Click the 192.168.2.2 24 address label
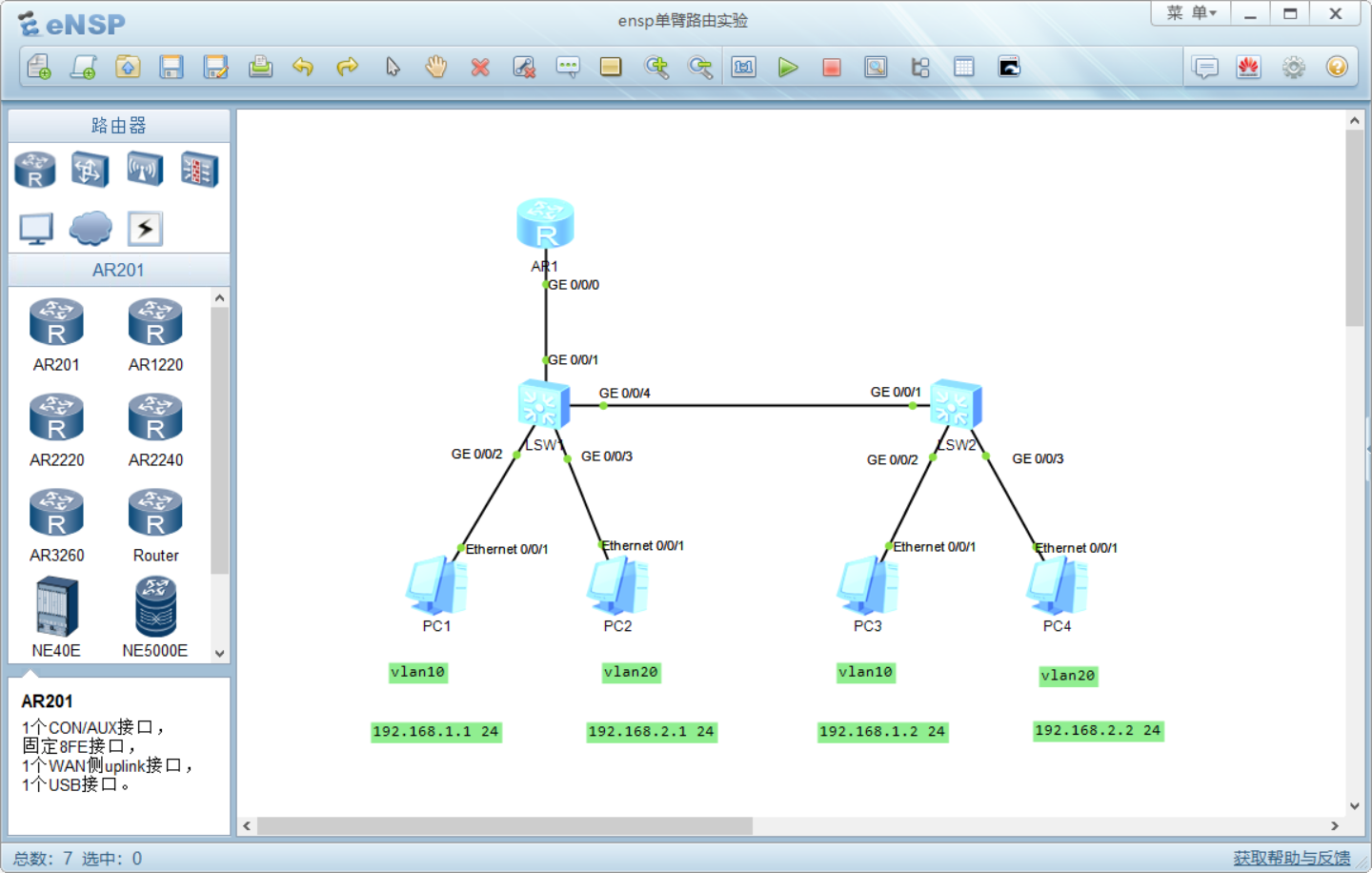 click(1098, 731)
